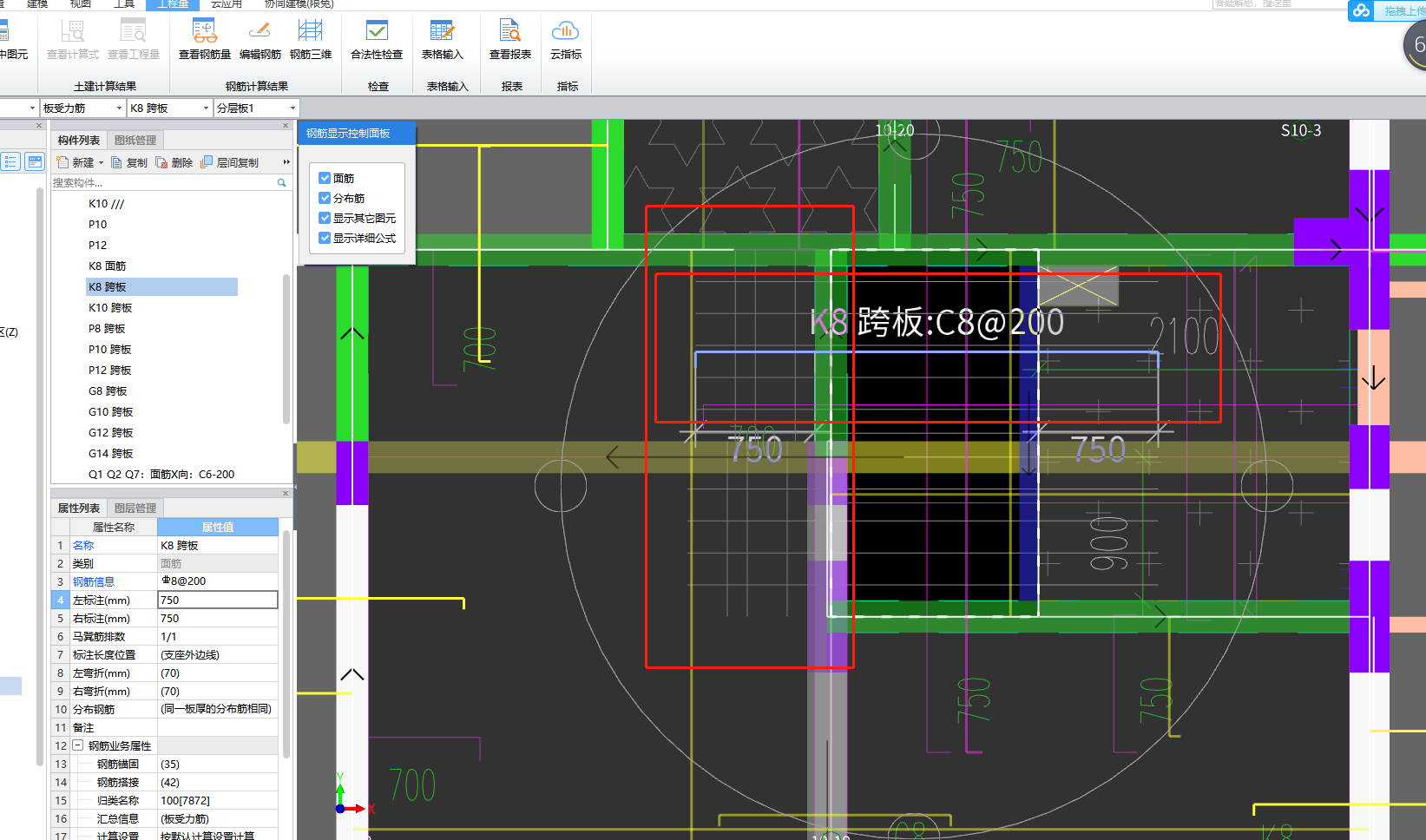Click the 名称 property link
1426x840 pixels.
click(83, 545)
